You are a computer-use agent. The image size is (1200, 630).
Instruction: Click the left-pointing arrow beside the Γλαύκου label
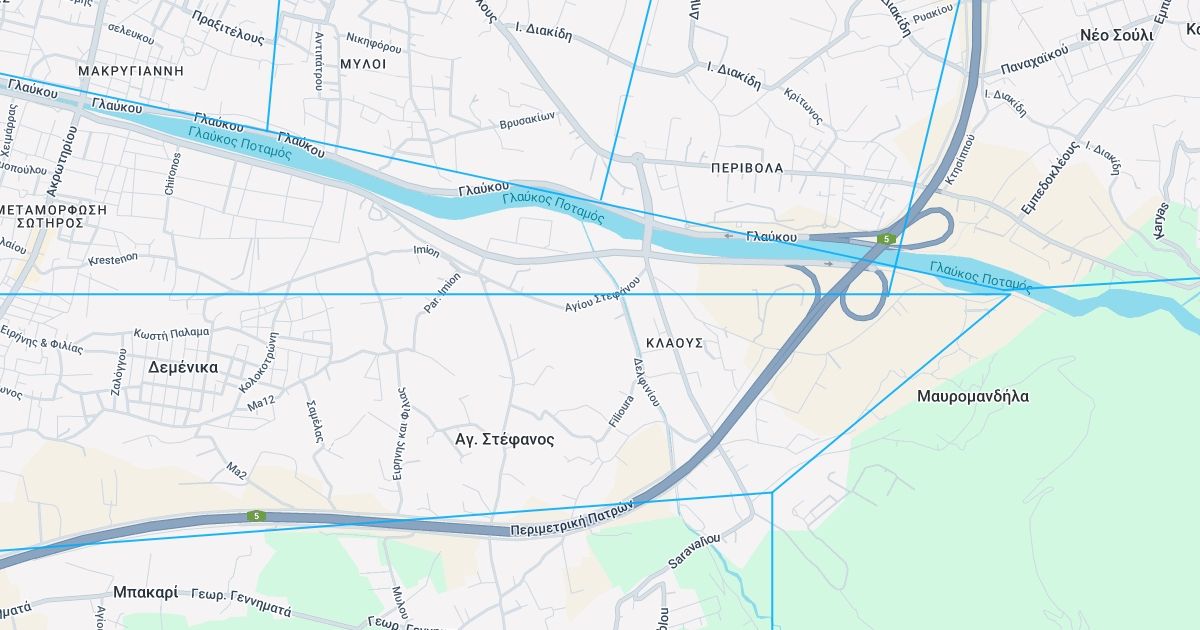728,236
